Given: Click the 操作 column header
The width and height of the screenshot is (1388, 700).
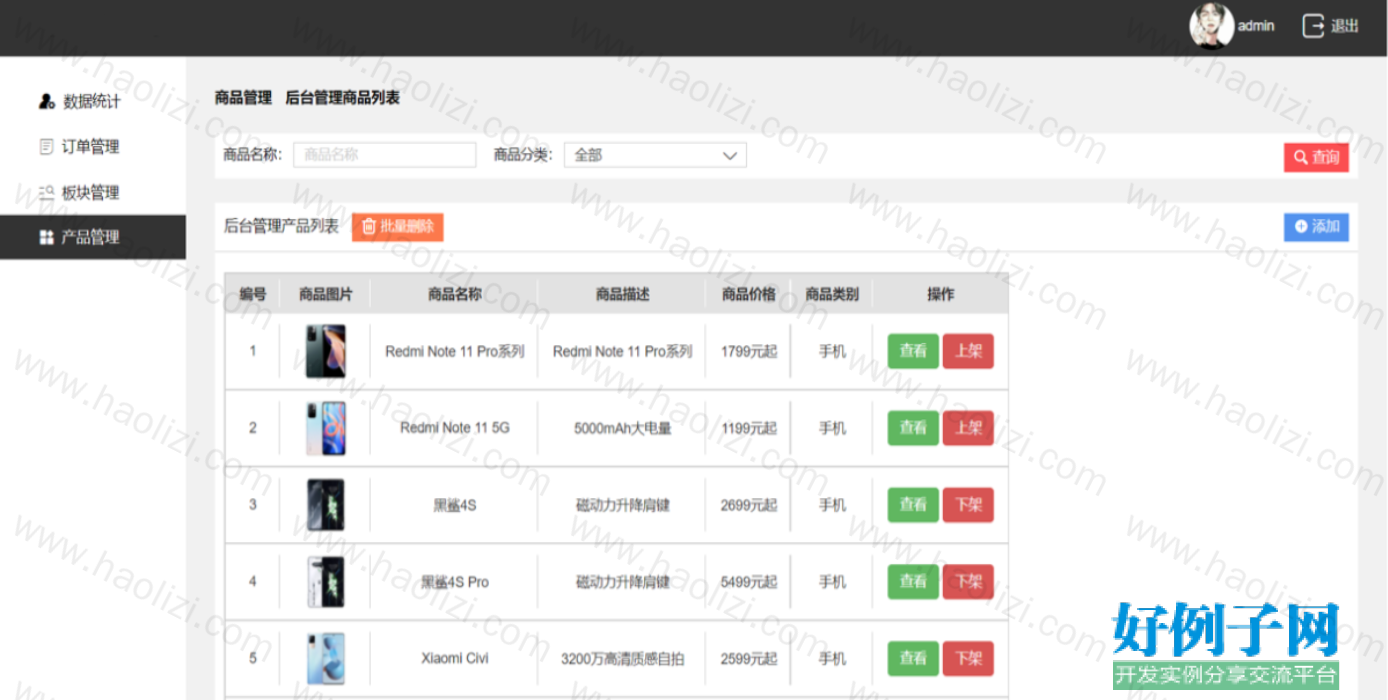Looking at the screenshot, I should pyautogui.click(x=941, y=294).
